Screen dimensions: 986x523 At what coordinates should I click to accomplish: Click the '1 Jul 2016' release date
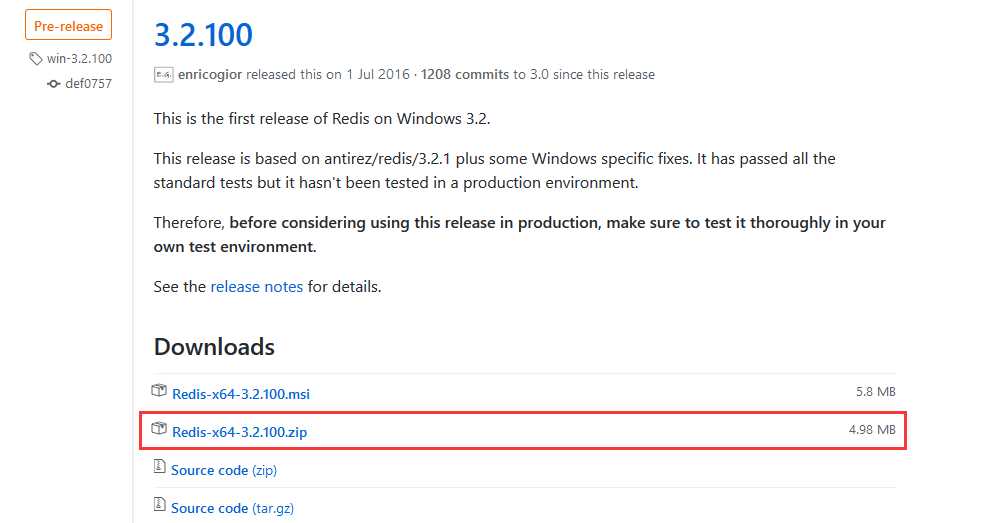click(378, 74)
